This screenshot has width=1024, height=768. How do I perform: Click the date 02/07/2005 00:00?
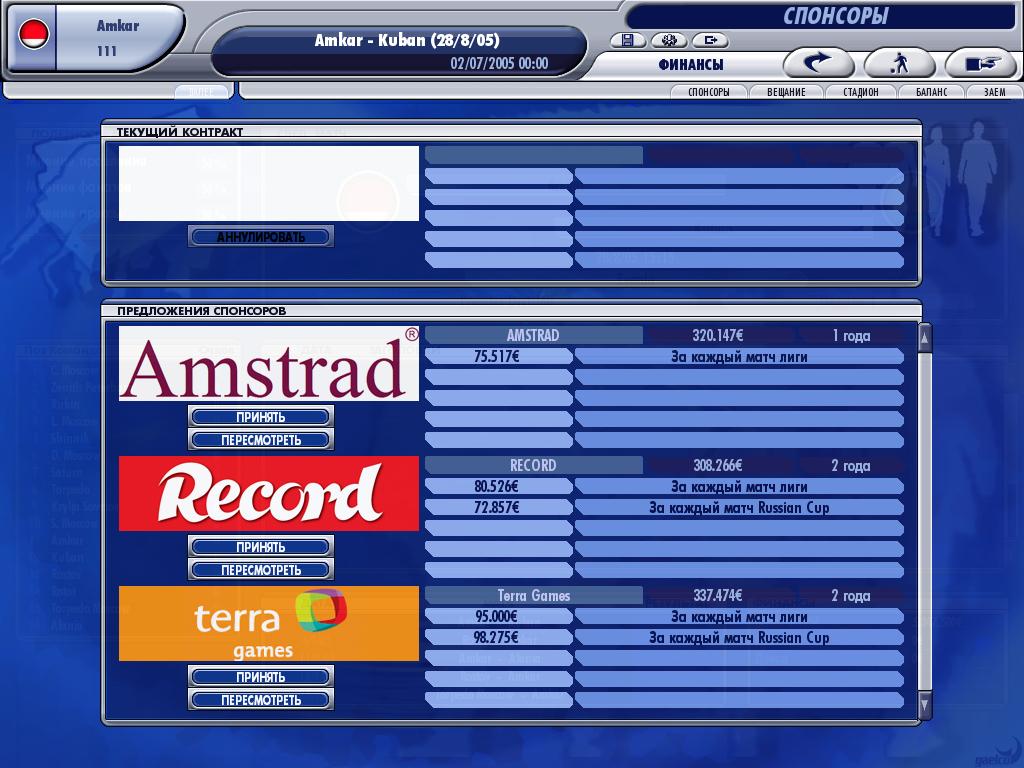499,63
